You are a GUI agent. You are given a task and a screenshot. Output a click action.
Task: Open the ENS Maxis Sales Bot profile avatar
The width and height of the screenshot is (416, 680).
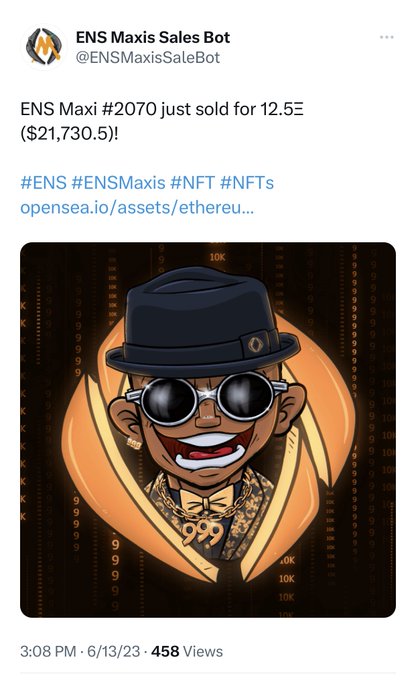(43, 46)
